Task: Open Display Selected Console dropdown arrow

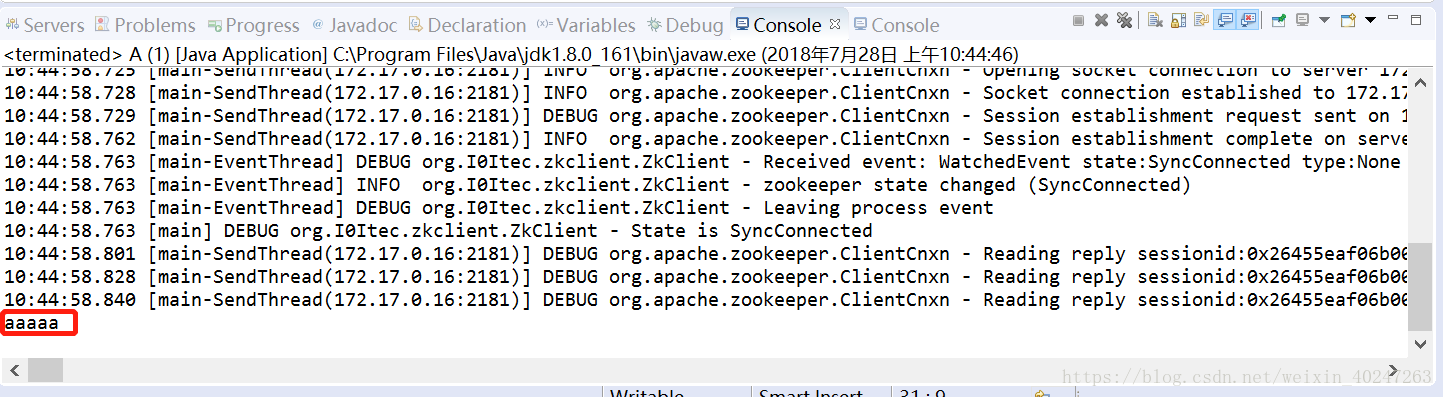Action: coord(1324,20)
